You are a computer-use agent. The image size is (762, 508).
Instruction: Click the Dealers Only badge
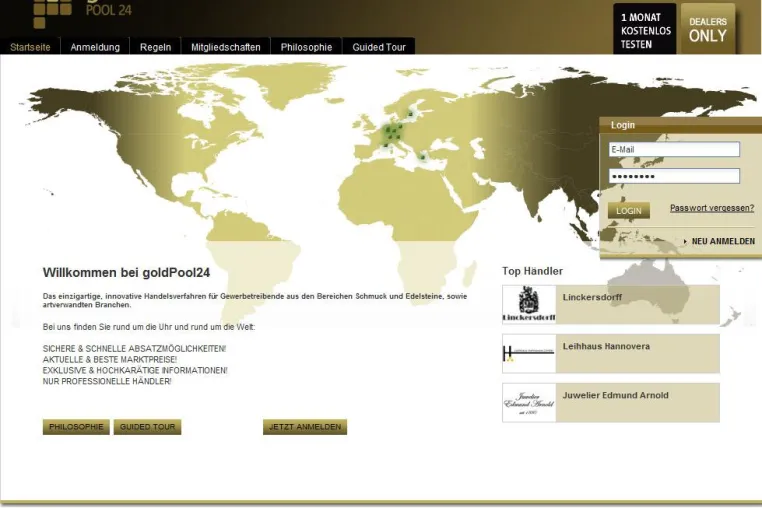(x=708, y=29)
